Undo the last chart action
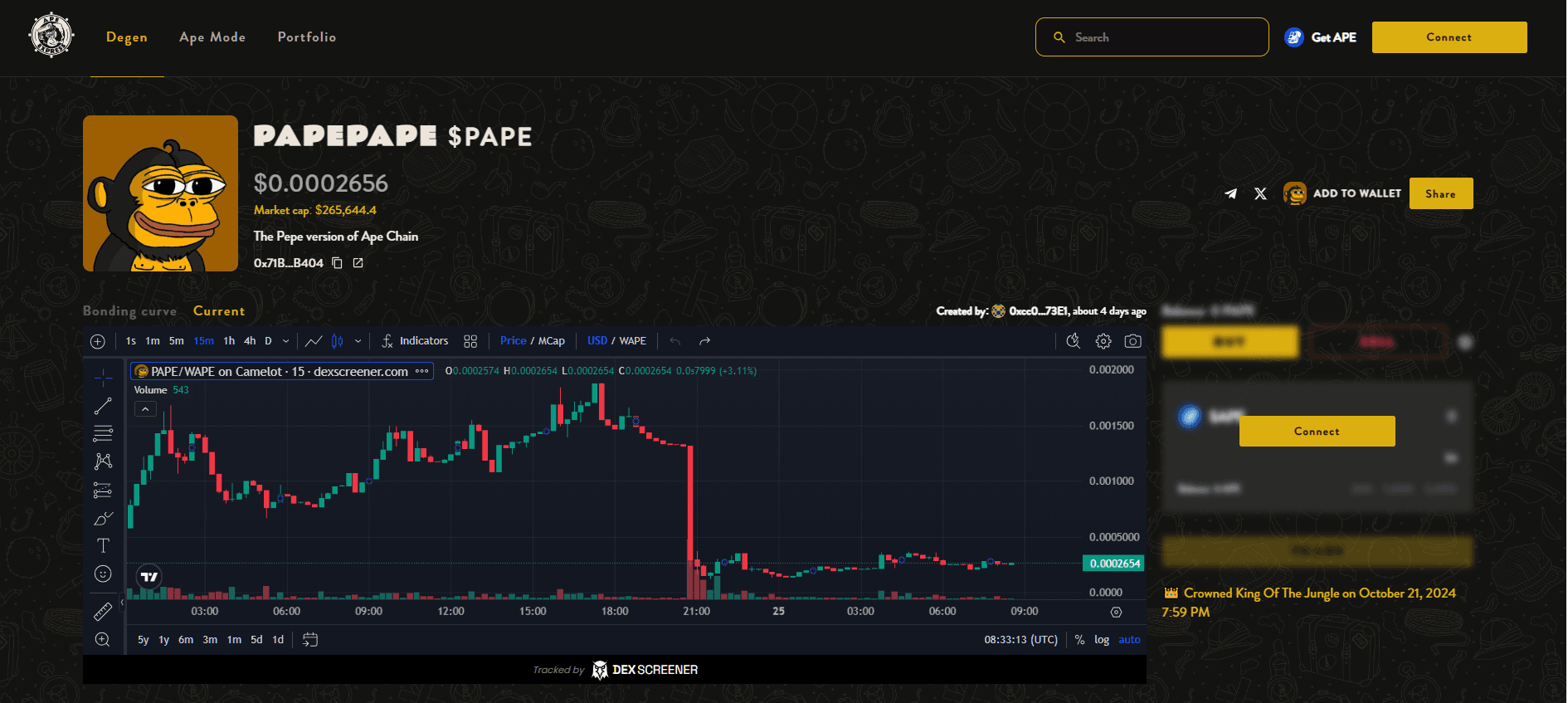1568x703 pixels. pyautogui.click(x=675, y=341)
